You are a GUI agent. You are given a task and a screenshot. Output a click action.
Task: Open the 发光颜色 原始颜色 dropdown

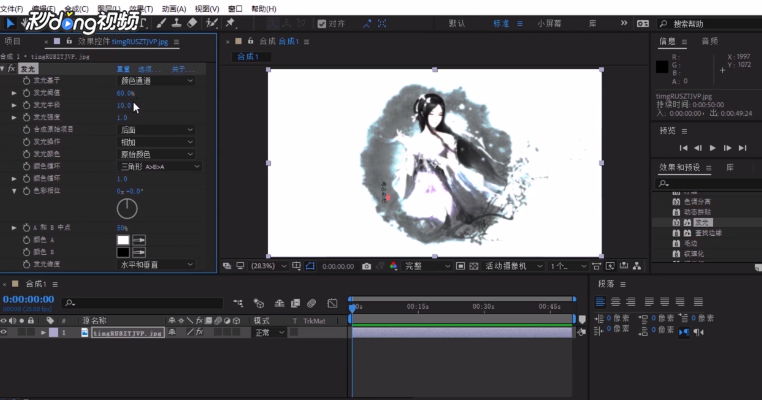[x=156, y=154]
